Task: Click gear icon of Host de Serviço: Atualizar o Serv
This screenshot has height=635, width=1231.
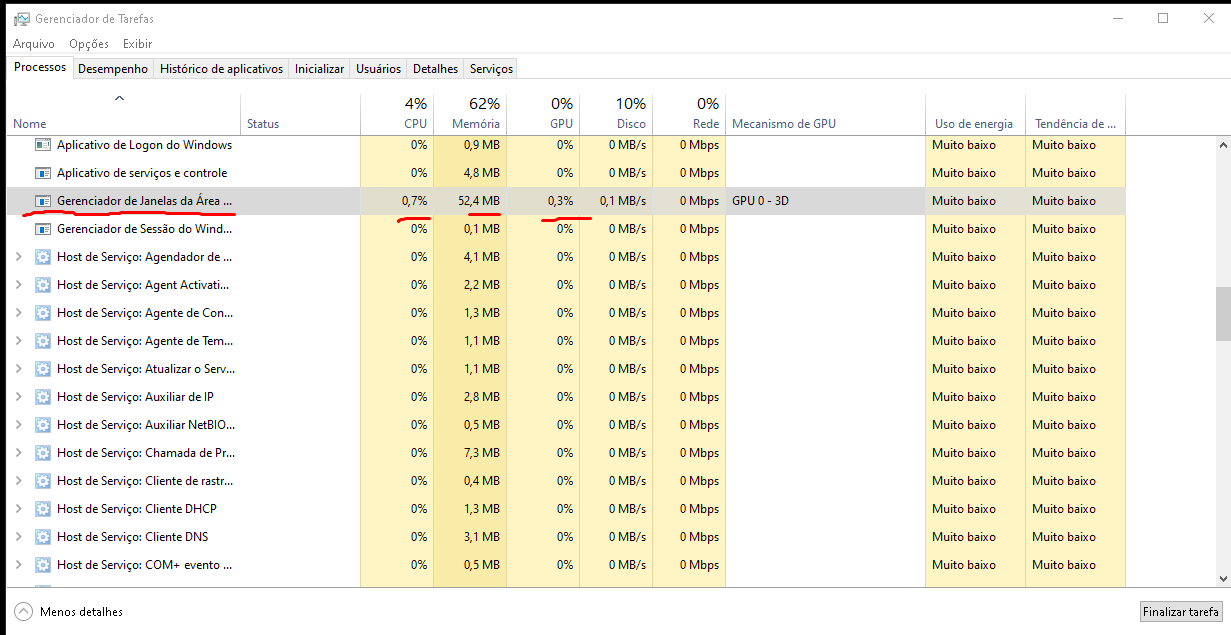Action: [x=43, y=369]
